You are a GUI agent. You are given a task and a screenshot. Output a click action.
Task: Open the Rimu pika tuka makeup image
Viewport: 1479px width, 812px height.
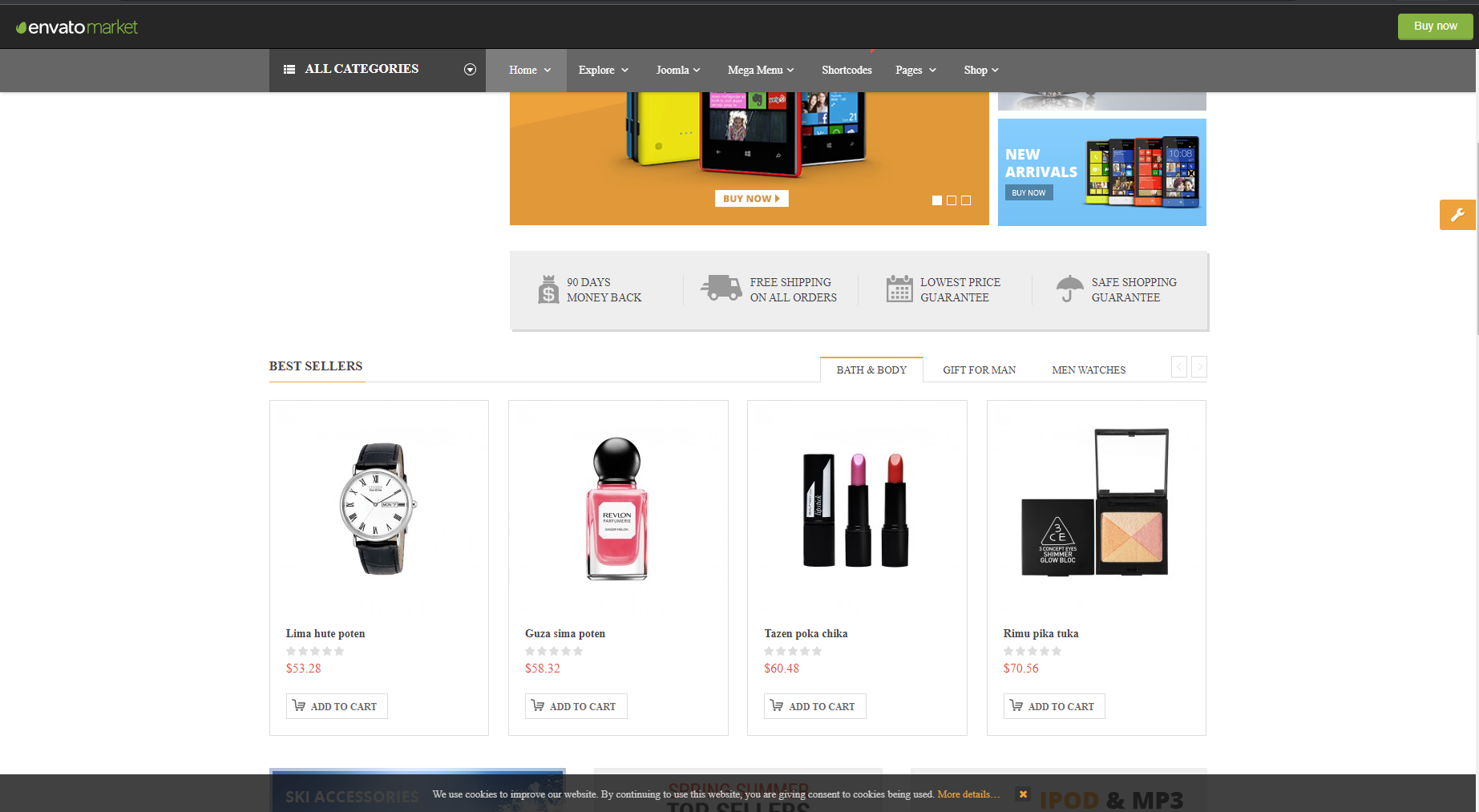1095,508
